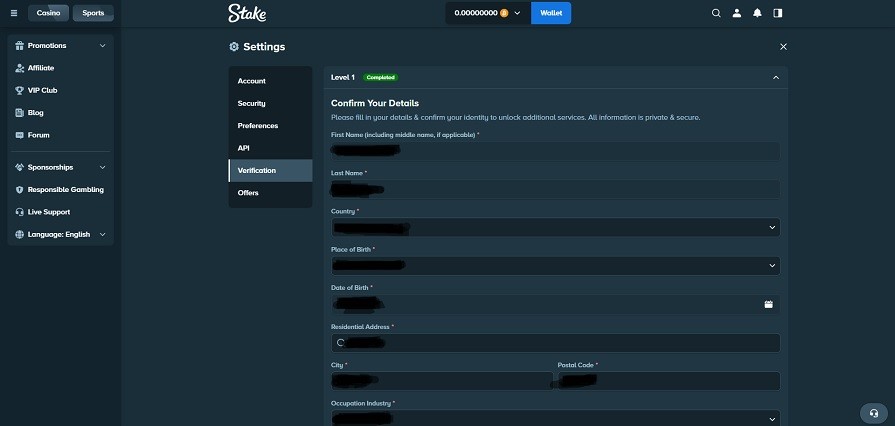Click the VIP Club trophy icon

(x=19, y=90)
